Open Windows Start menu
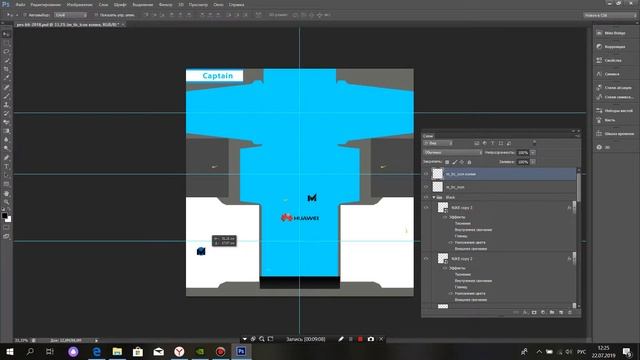Viewport: 640px width, 360px height. pos(10,351)
